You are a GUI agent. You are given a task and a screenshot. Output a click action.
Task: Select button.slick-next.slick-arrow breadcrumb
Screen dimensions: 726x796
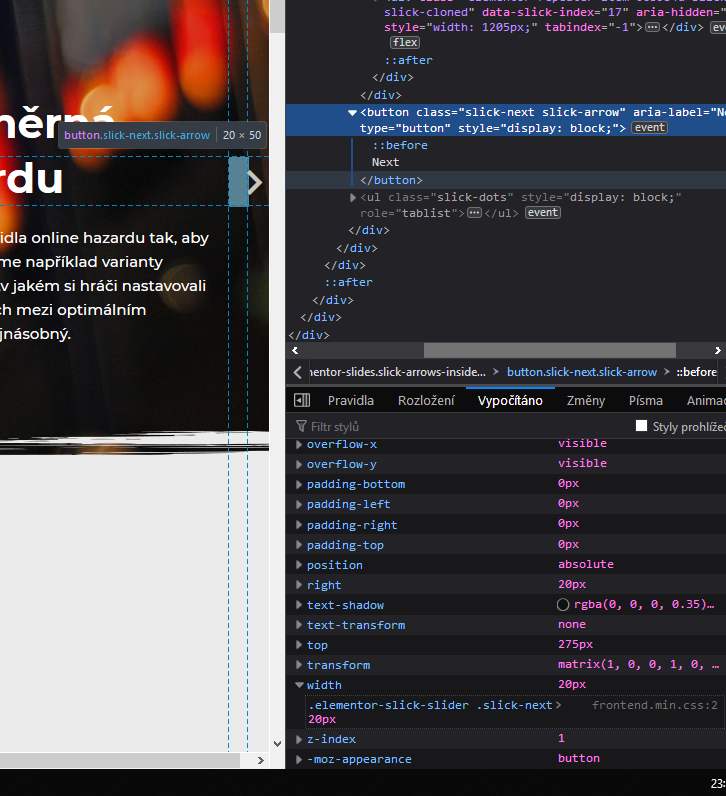(x=582, y=372)
